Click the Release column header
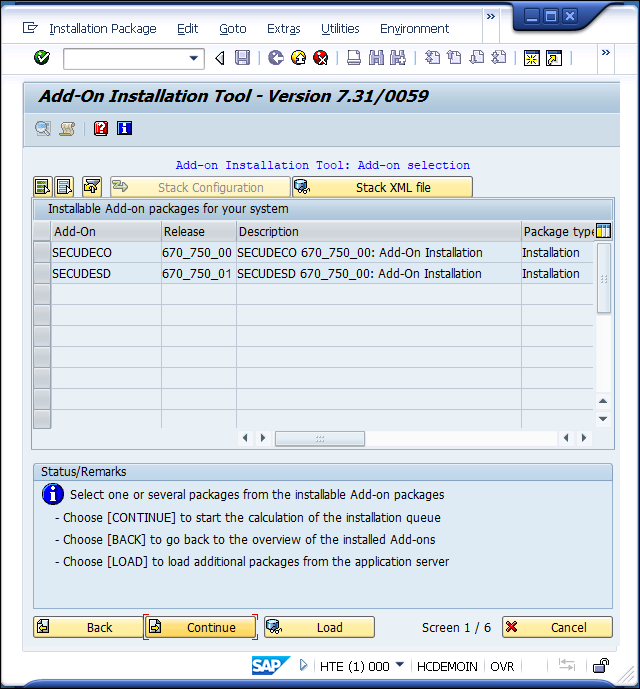This screenshot has width=640, height=689. (199, 232)
